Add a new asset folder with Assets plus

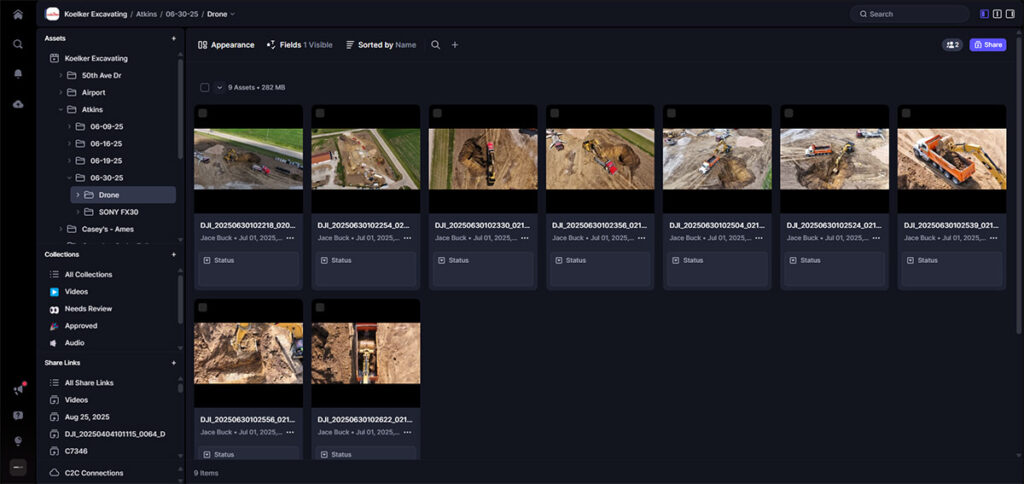(x=173, y=38)
